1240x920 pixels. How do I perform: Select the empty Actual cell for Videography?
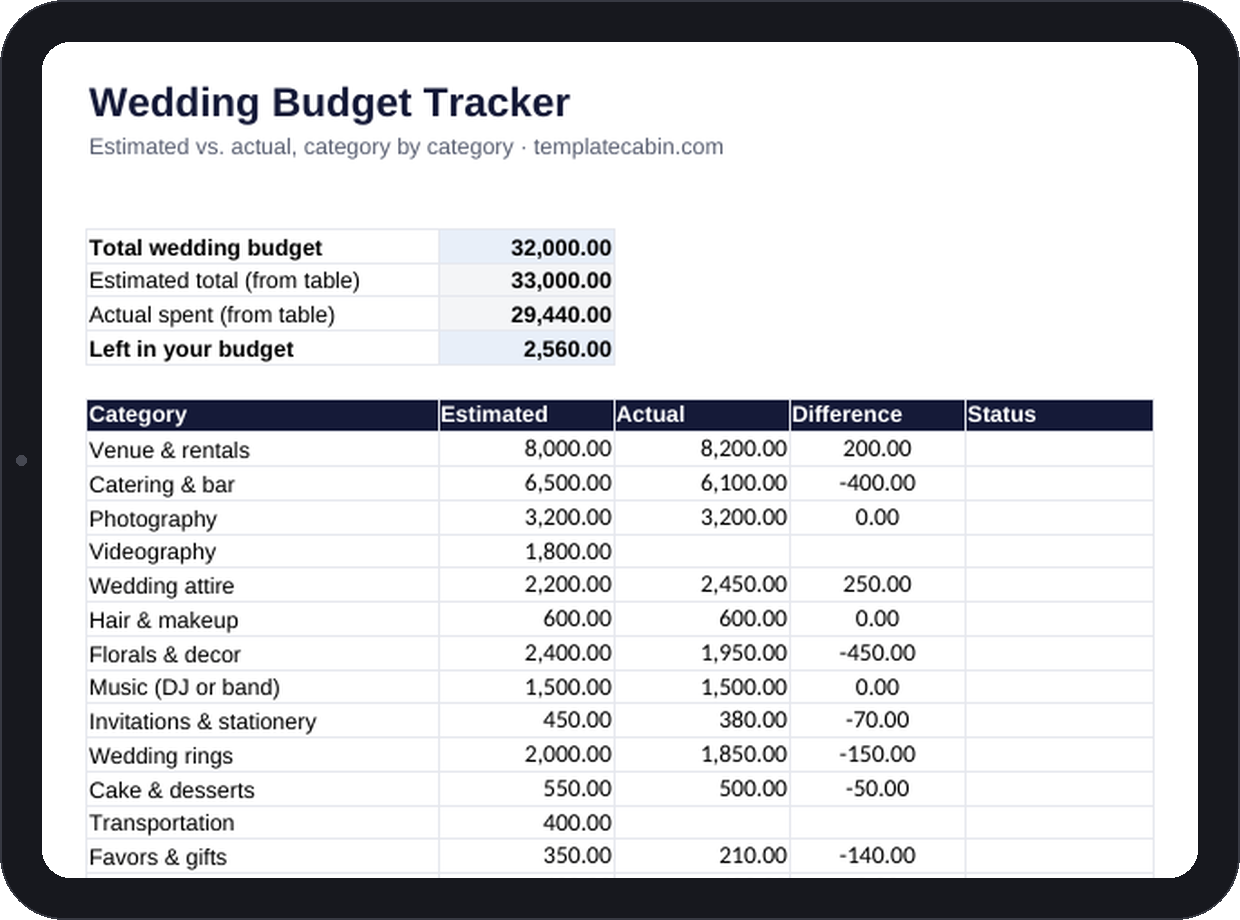point(702,551)
